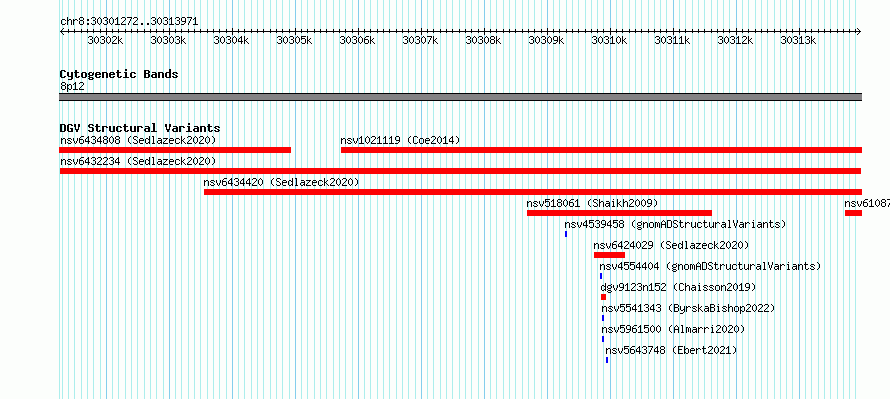Screen dimensions: 890x399
Task: Click the 30306k ruler tick label
Action: click(357, 40)
